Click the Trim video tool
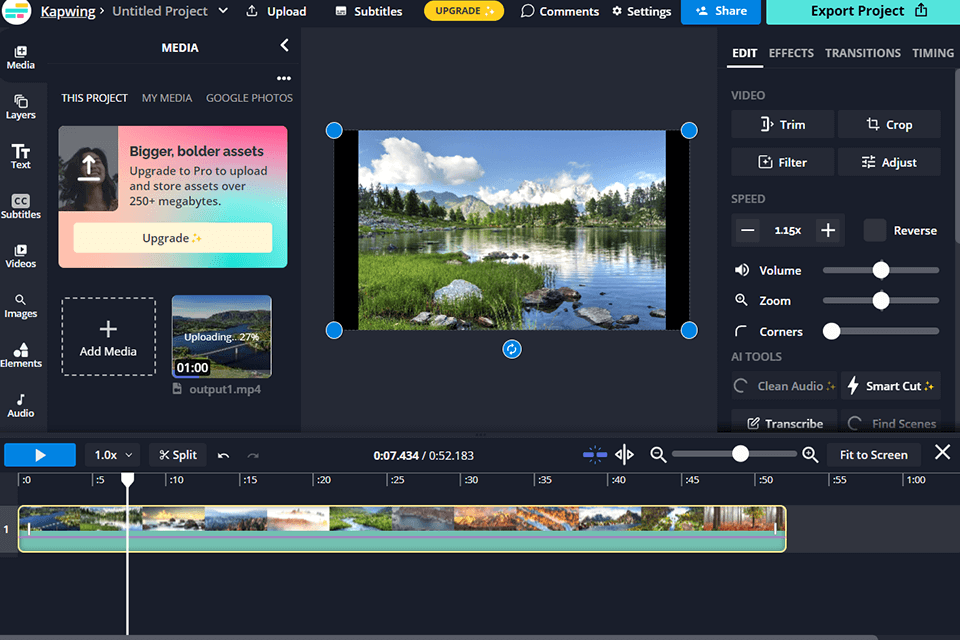This screenshot has width=960, height=640. 782,124
